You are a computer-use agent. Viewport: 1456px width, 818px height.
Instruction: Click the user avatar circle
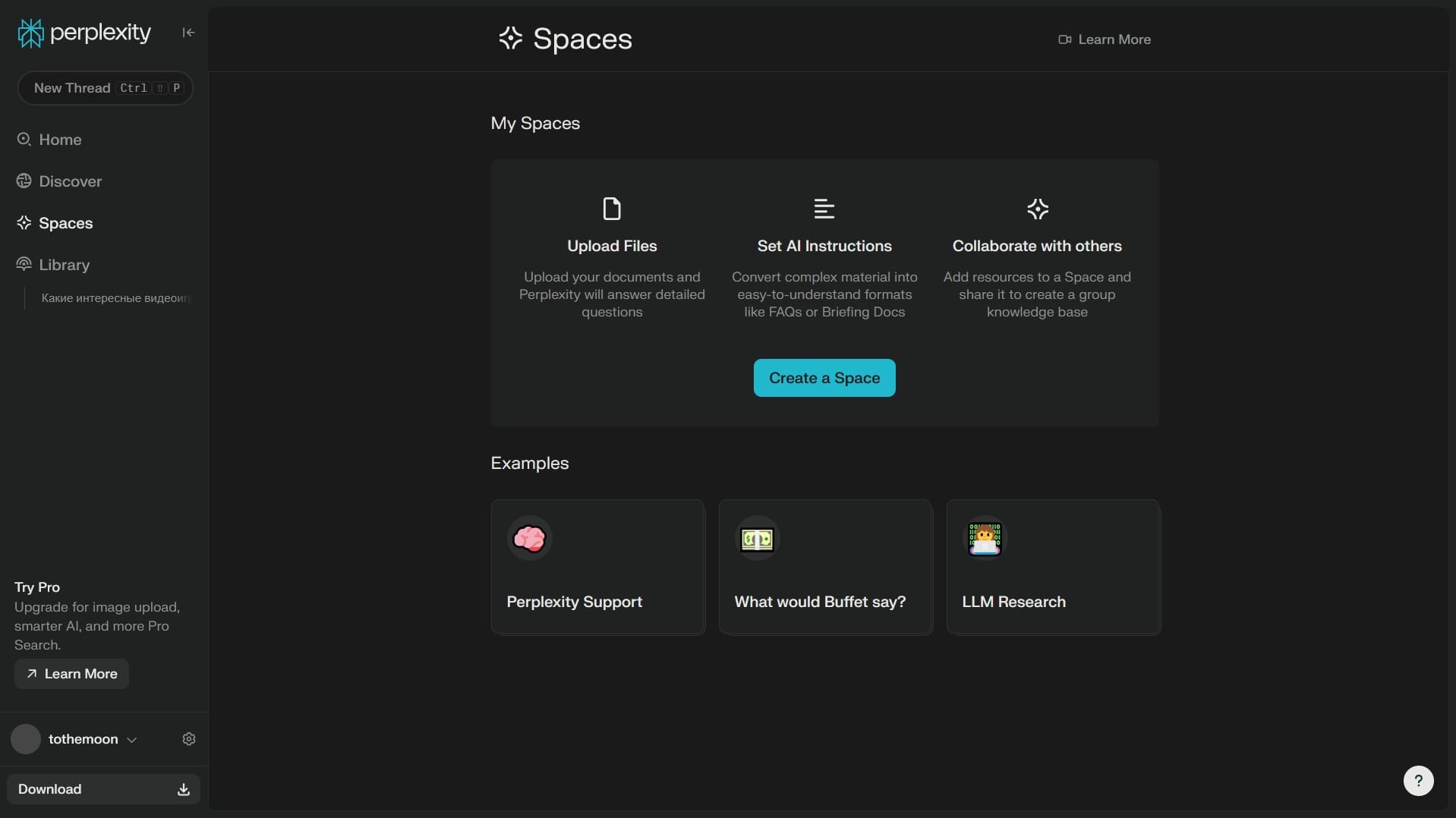pos(26,739)
